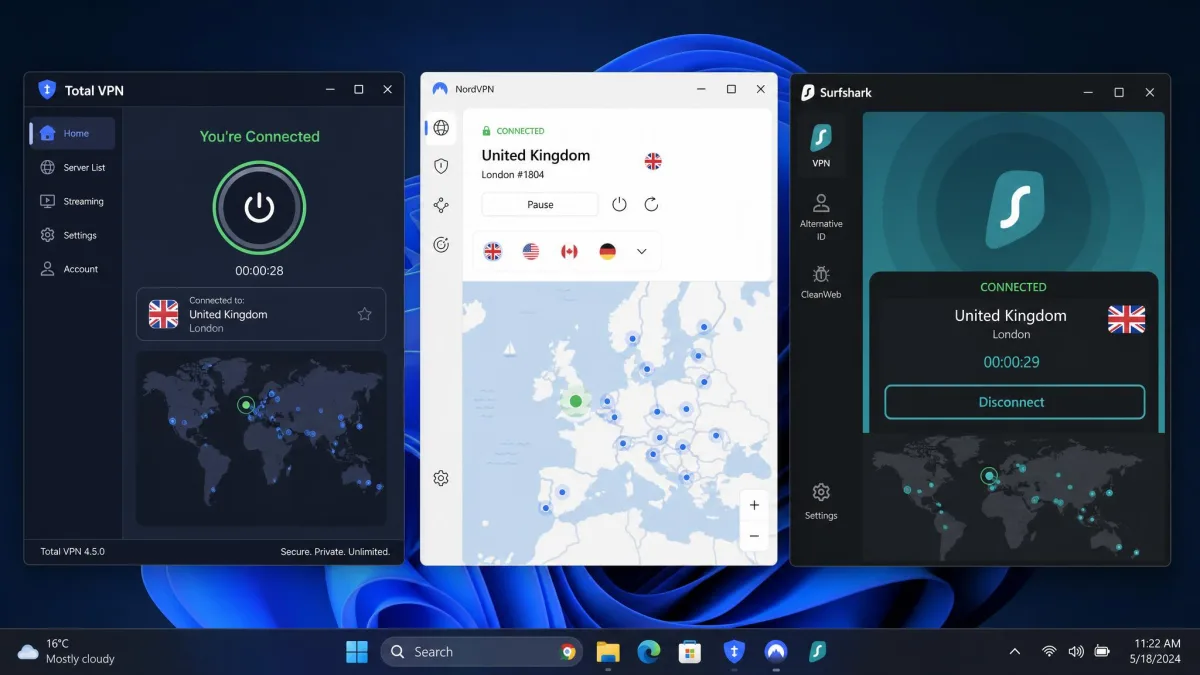
Task: Zoom in on NordVPN map
Action: click(x=754, y=505)
